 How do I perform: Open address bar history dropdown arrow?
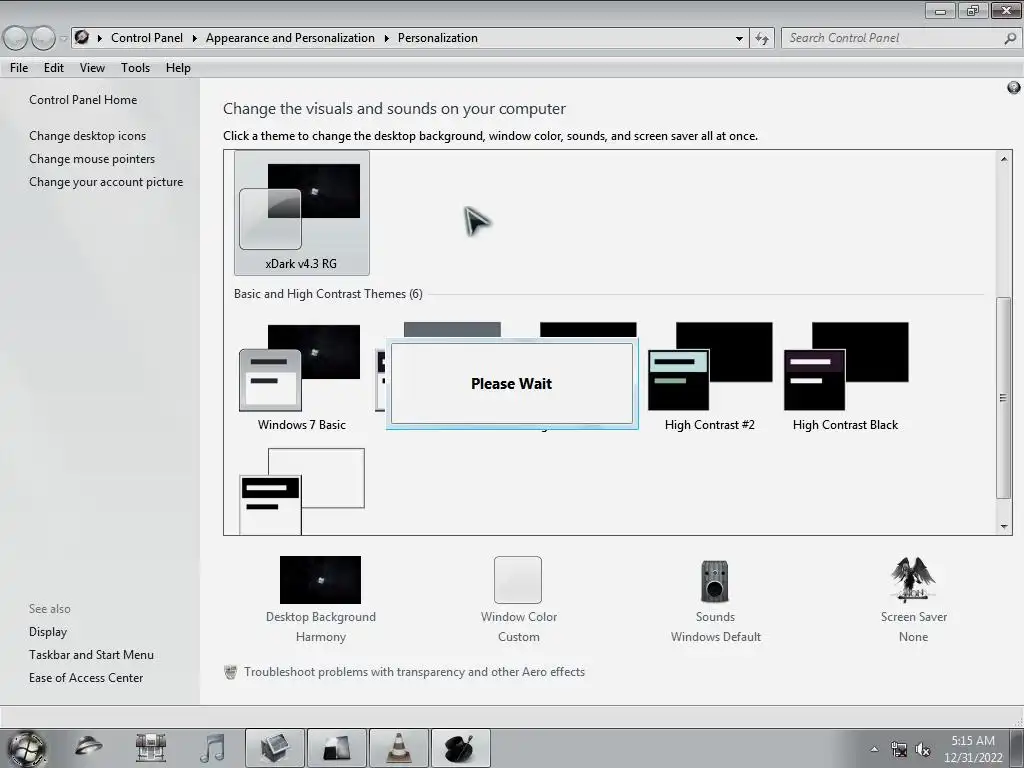coord(739,39)
